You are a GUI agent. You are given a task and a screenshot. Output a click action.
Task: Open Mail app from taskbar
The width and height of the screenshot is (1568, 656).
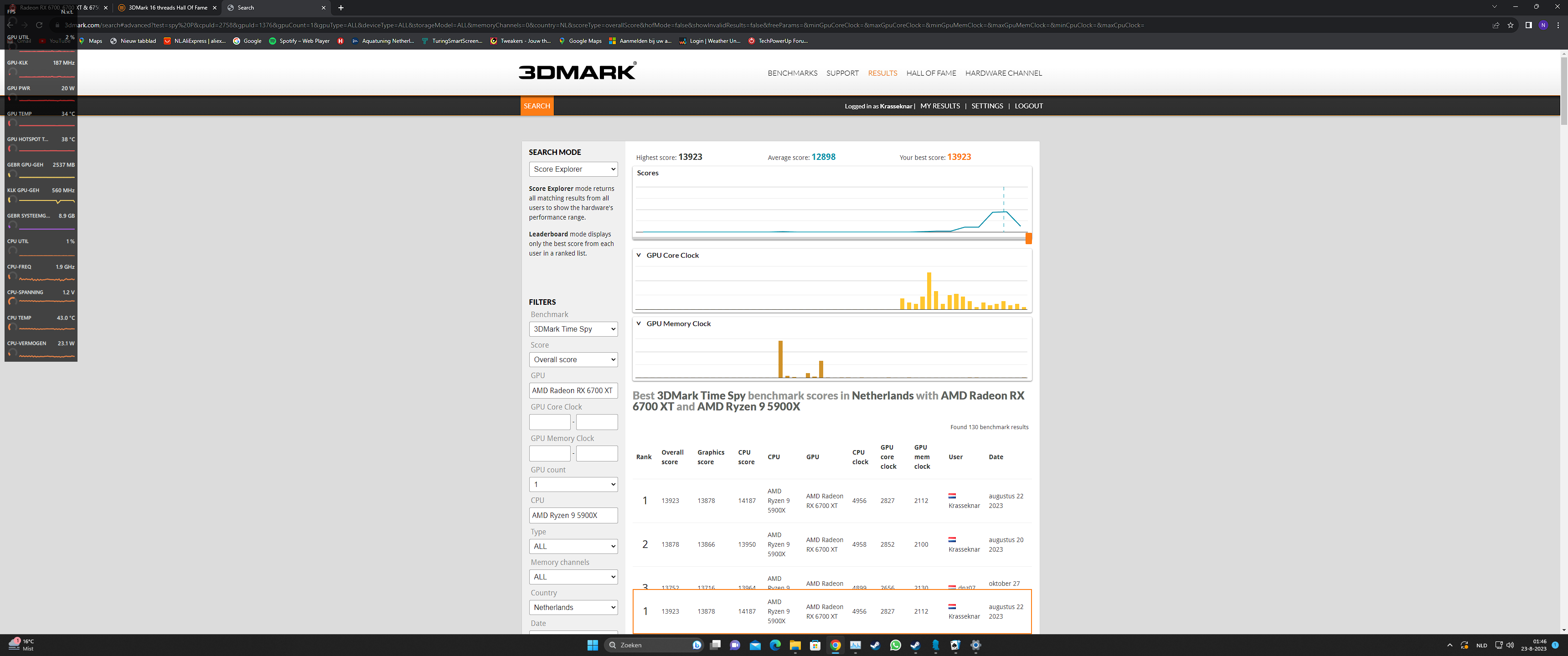coord(755,645)
